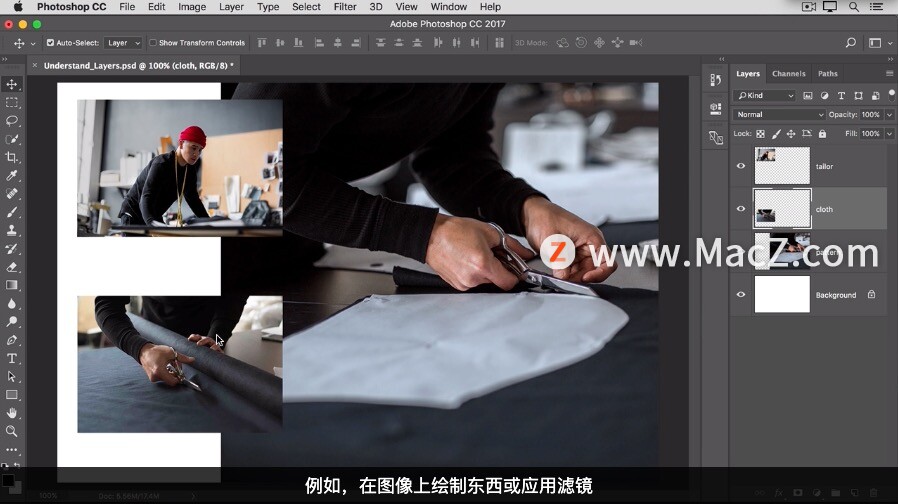Open the Window menu
Image resolution: width=898 pixels, height=504 pixels.
pyautogui.click(x=448, y=7)
